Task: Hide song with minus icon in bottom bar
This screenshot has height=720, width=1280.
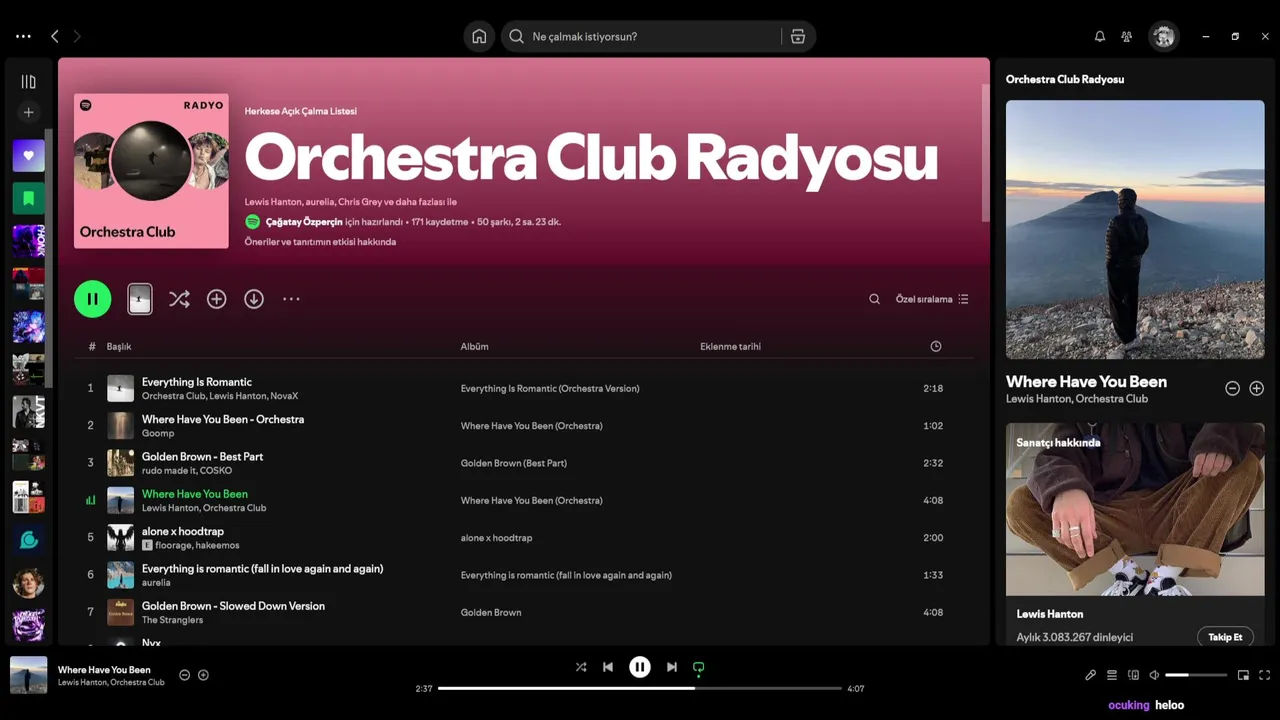Action: [184, 675]
